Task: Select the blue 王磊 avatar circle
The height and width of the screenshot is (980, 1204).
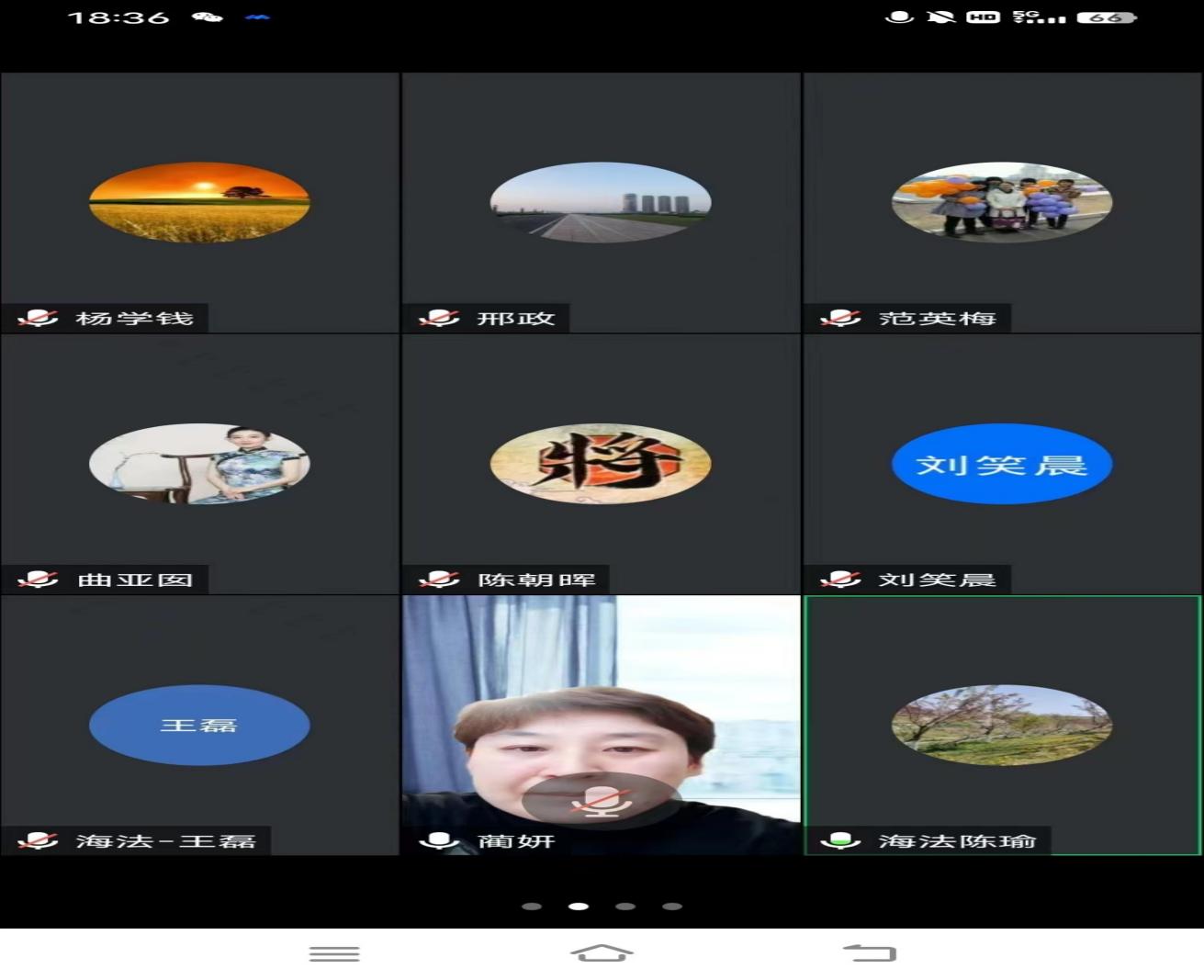Action: pos(199,725)
